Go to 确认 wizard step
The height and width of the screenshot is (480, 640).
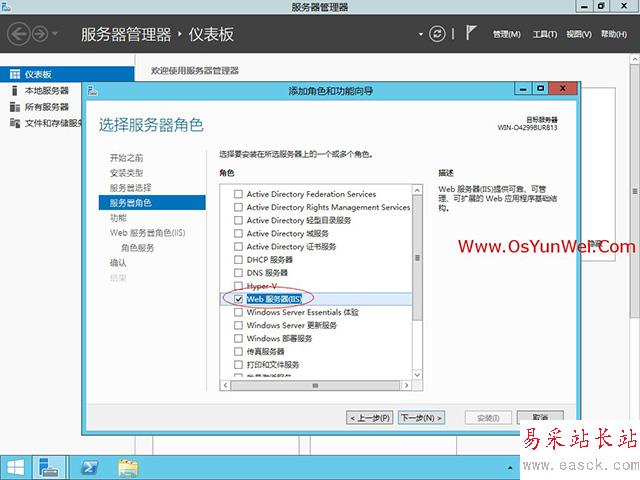[x=118, y=263]
